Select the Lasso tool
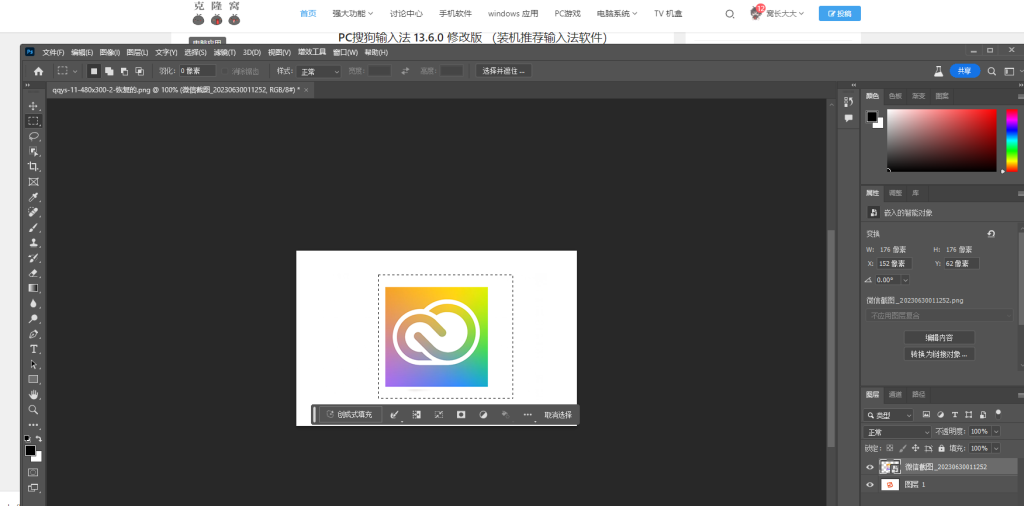 click(x=33, y=136)
